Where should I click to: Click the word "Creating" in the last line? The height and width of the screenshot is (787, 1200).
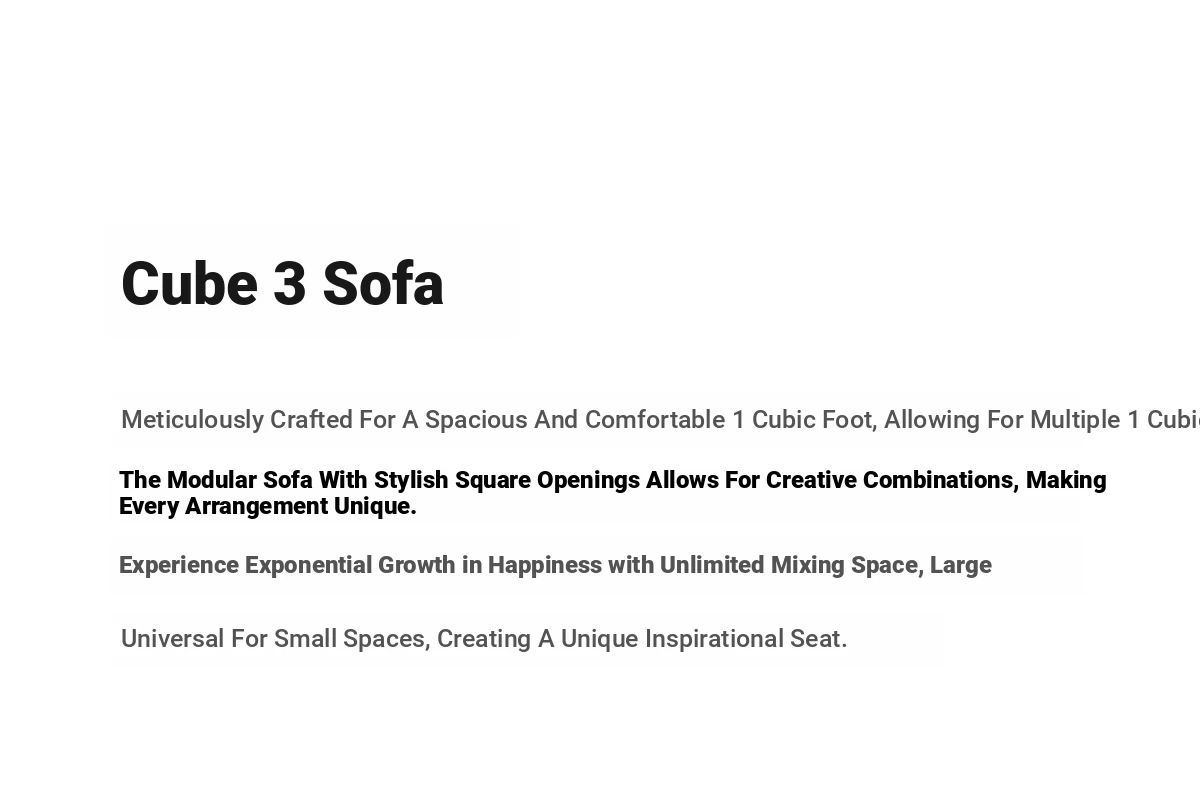click(484, 639)
